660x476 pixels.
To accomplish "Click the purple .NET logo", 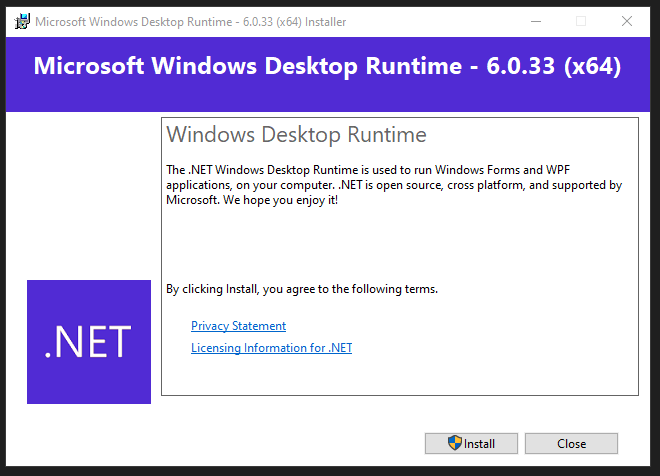I will coord(89,342).
